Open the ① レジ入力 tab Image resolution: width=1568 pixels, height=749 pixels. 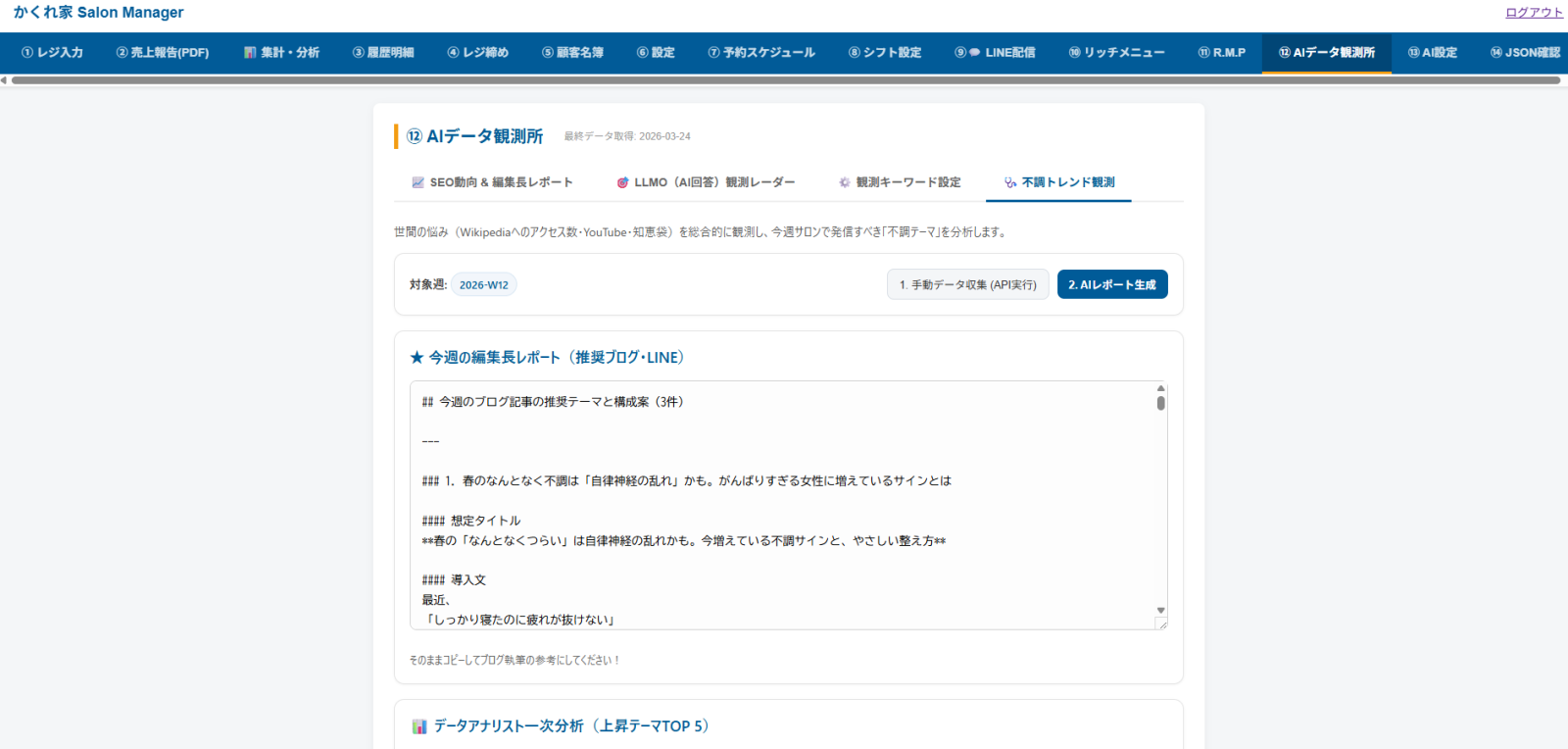52,53
